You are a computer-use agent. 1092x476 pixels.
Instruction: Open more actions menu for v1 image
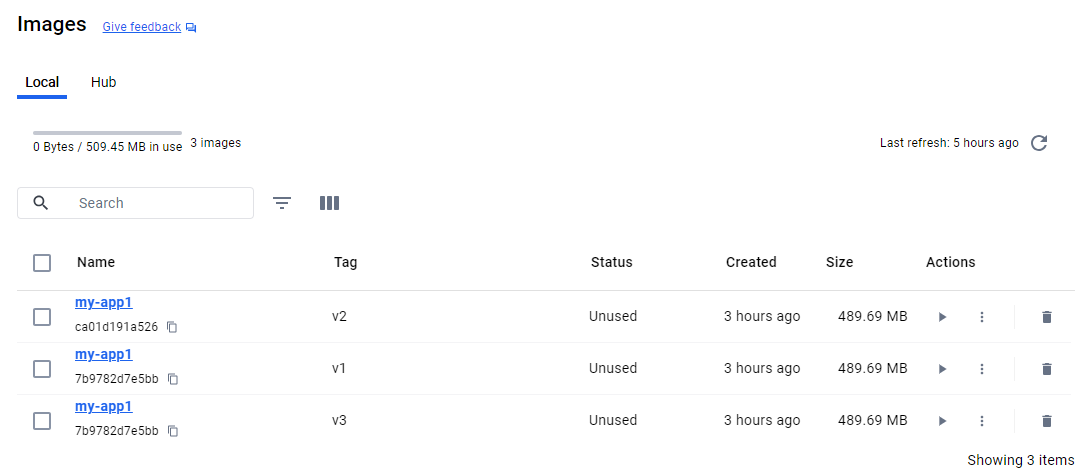point(982,369)
